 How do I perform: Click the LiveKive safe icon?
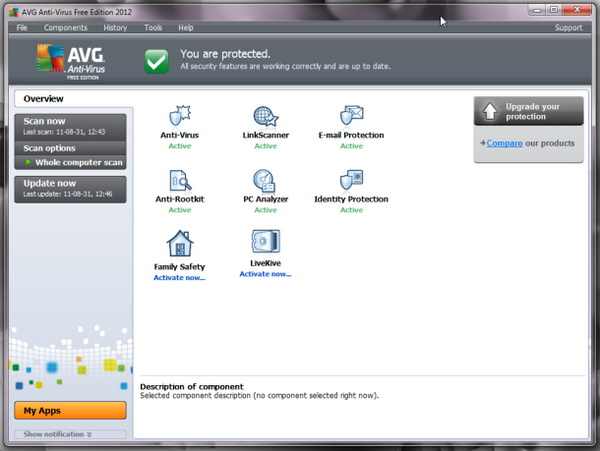click(x=266, y=242)
